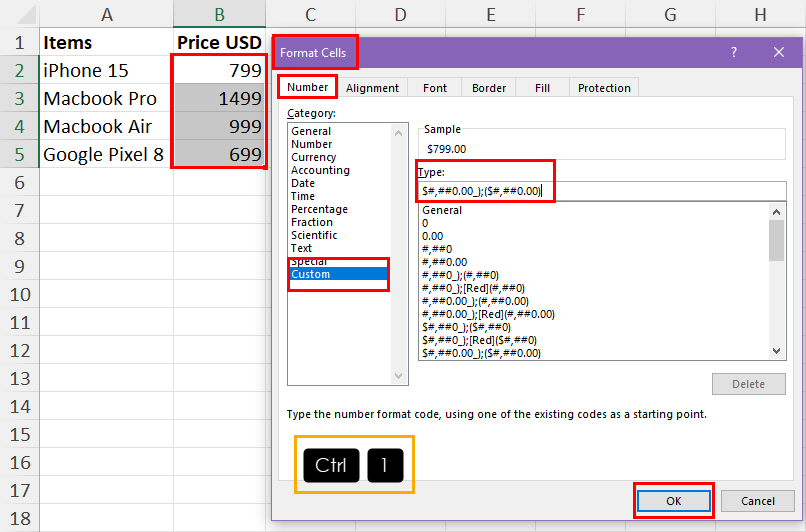
Task: Select the Scientific category
Action: point(314,235)
